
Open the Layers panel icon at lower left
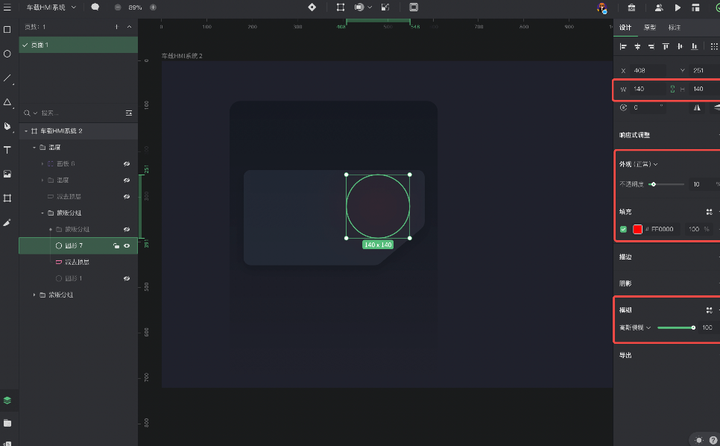(x=7, y=401)
